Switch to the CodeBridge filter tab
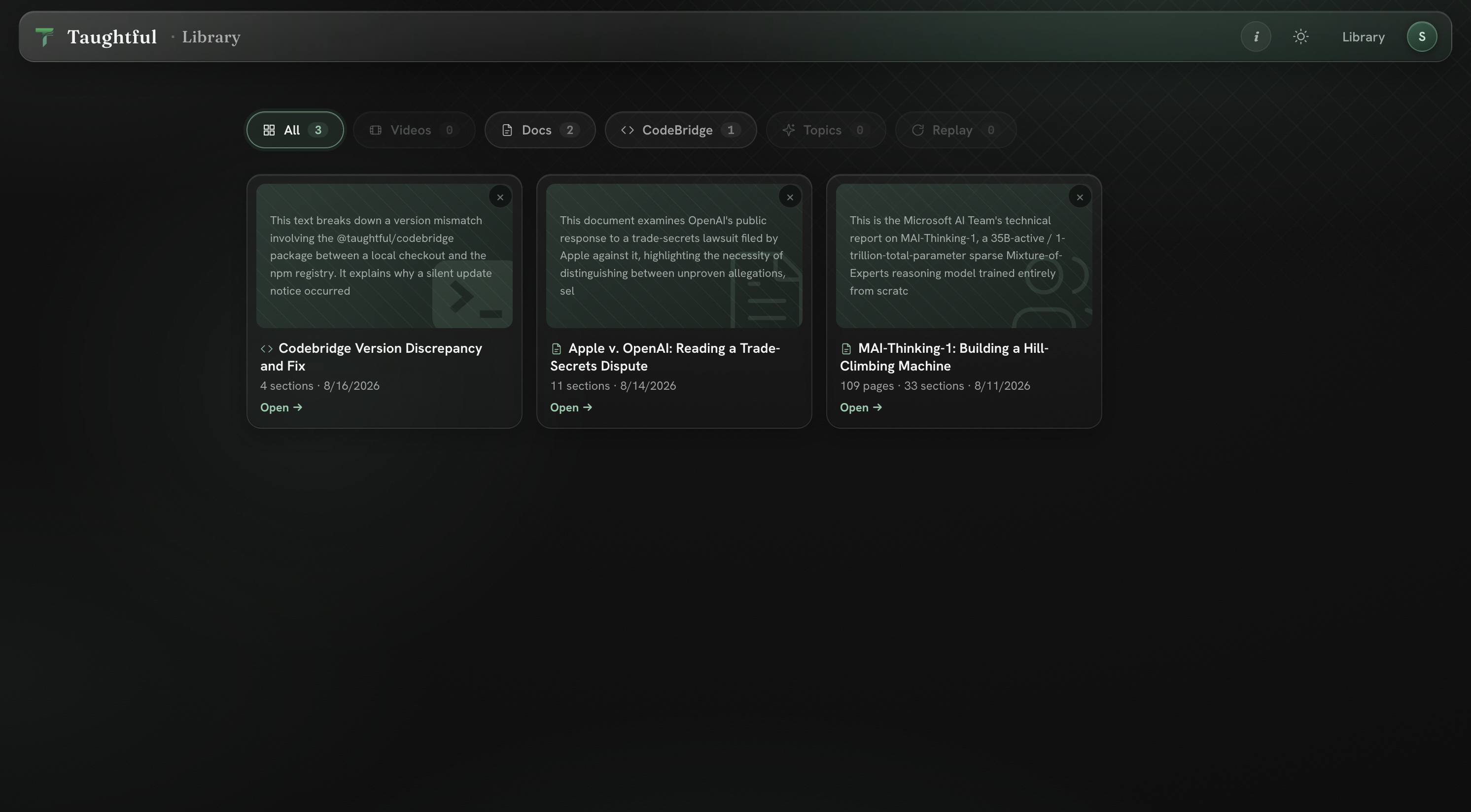The height and width of the screenshot is (812, 1471). 681,130
